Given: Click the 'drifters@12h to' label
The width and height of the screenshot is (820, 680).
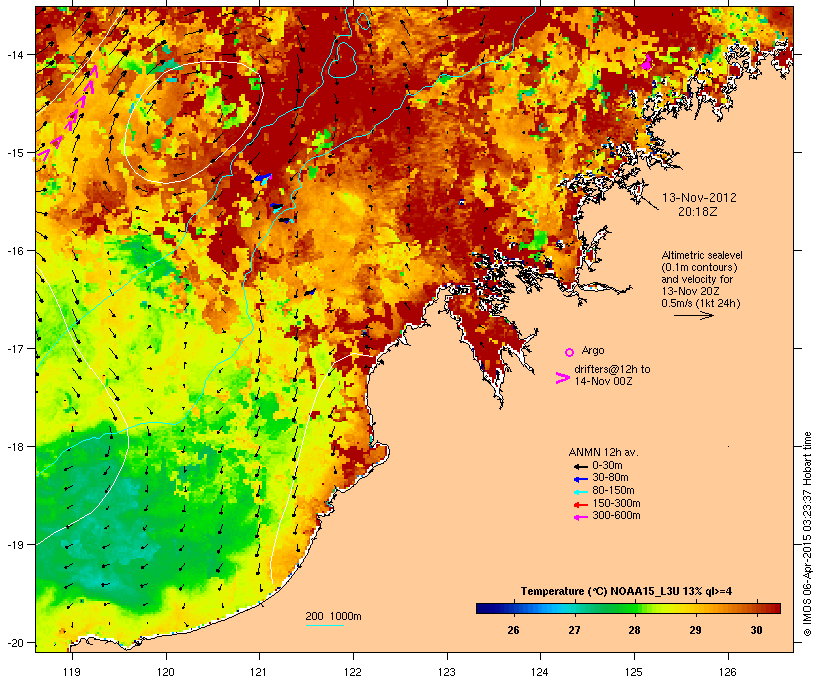Looking at the screenshot, I should tap(612, 369).
